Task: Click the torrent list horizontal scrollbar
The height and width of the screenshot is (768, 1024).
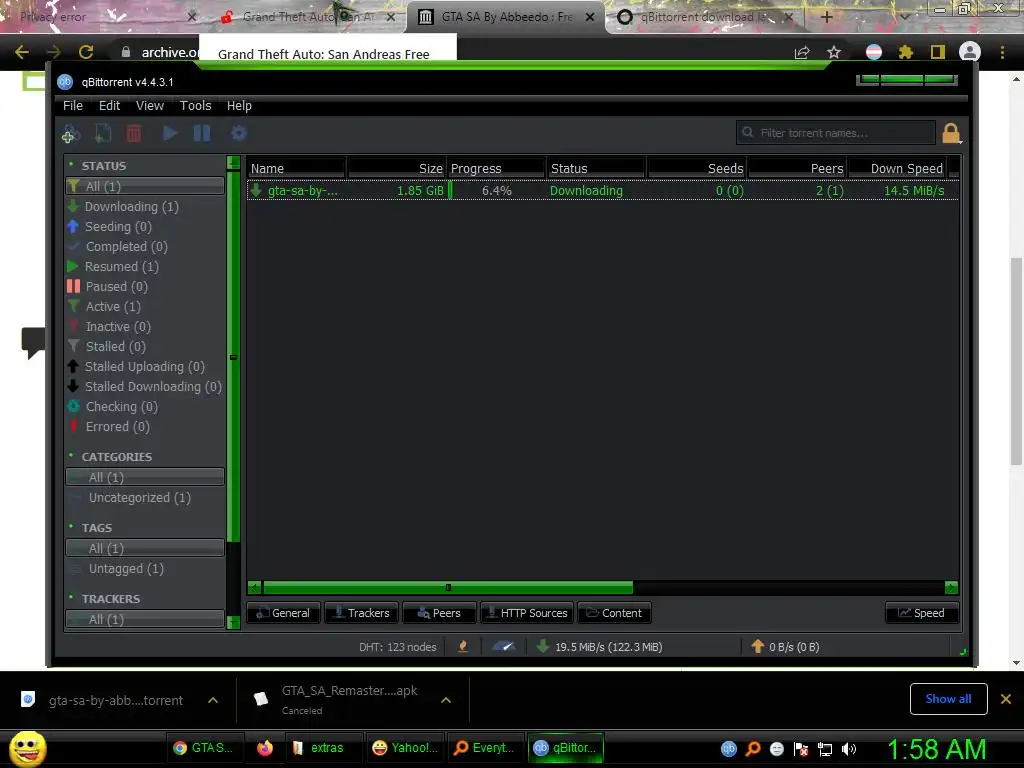Action: coord(448,587)
